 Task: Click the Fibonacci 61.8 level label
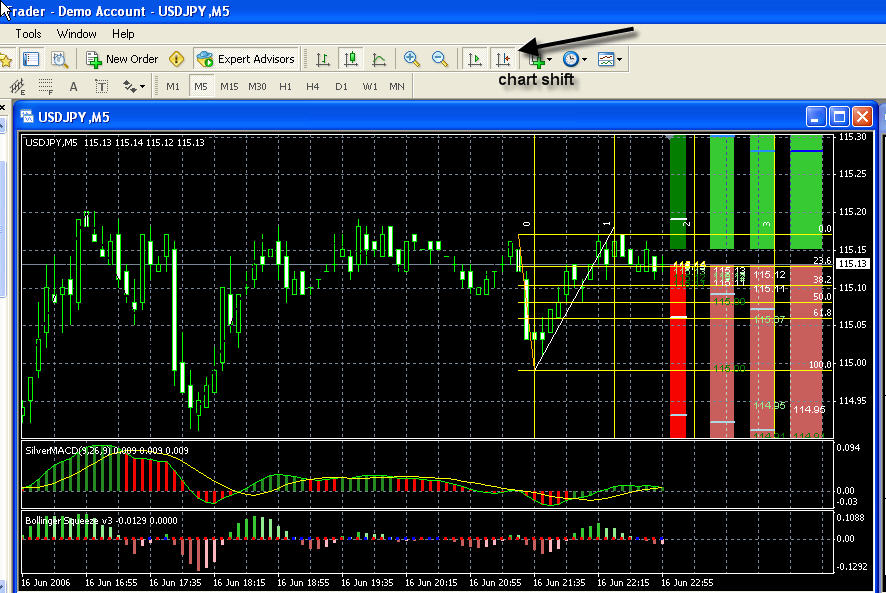pos(822,313)
